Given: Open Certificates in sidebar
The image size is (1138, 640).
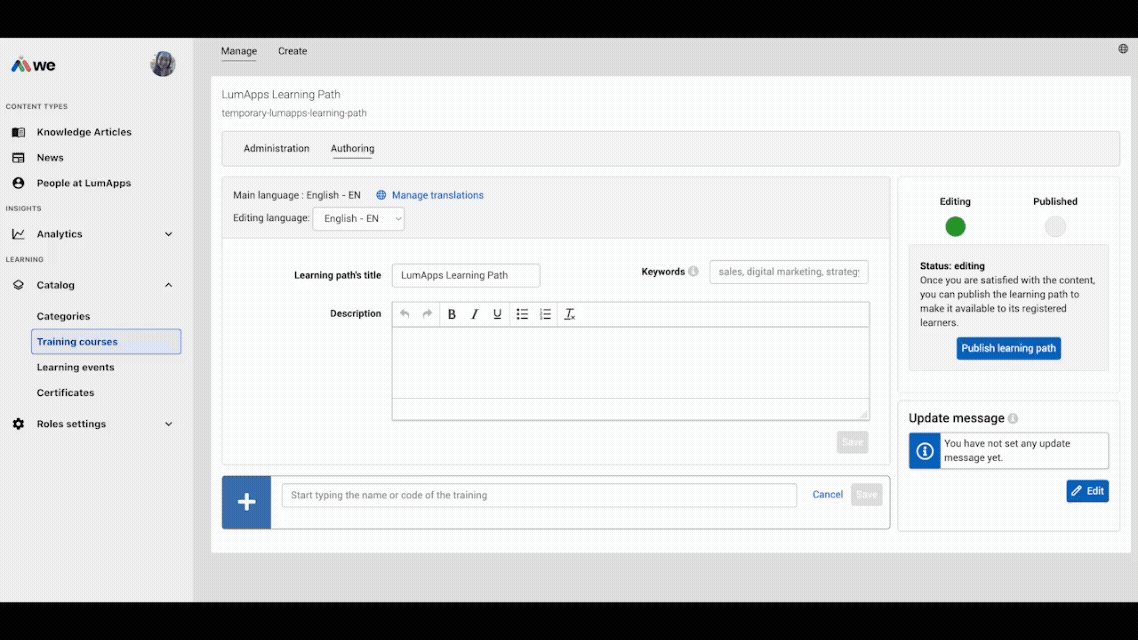Looking at the screenshot, I should [65, 393].
